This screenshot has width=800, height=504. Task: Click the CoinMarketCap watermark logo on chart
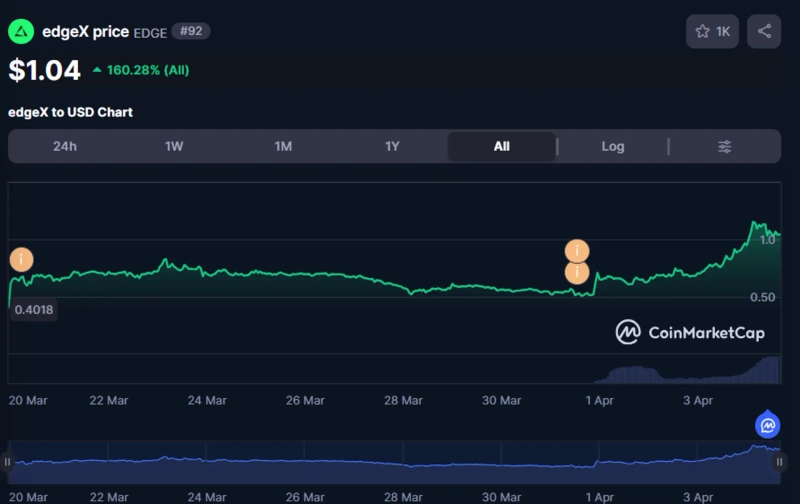click(x=690, y=332)
